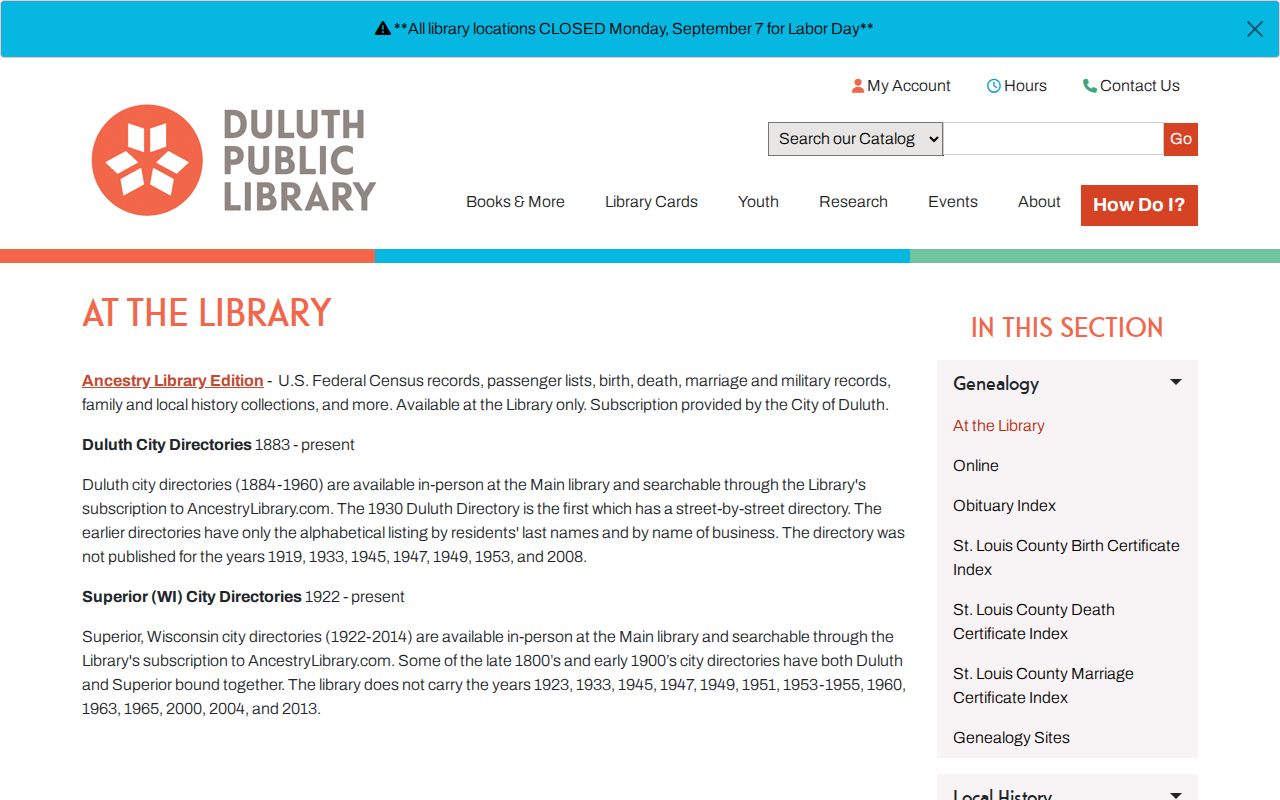
Task: Click the Superior (WI) City Directories heading
Action: (192, 597)
